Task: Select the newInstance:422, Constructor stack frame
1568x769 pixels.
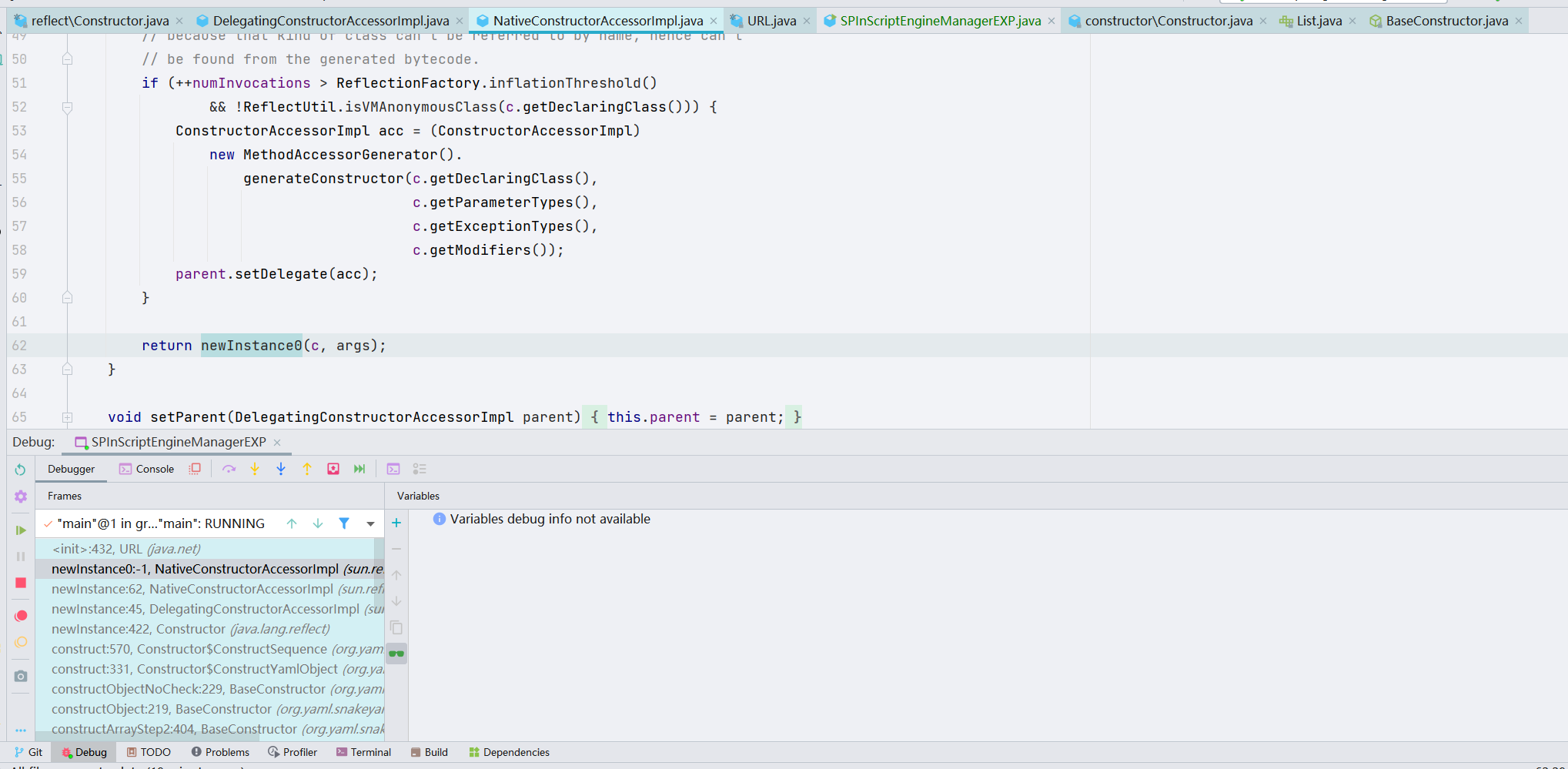Action: (x=190, y=629)
